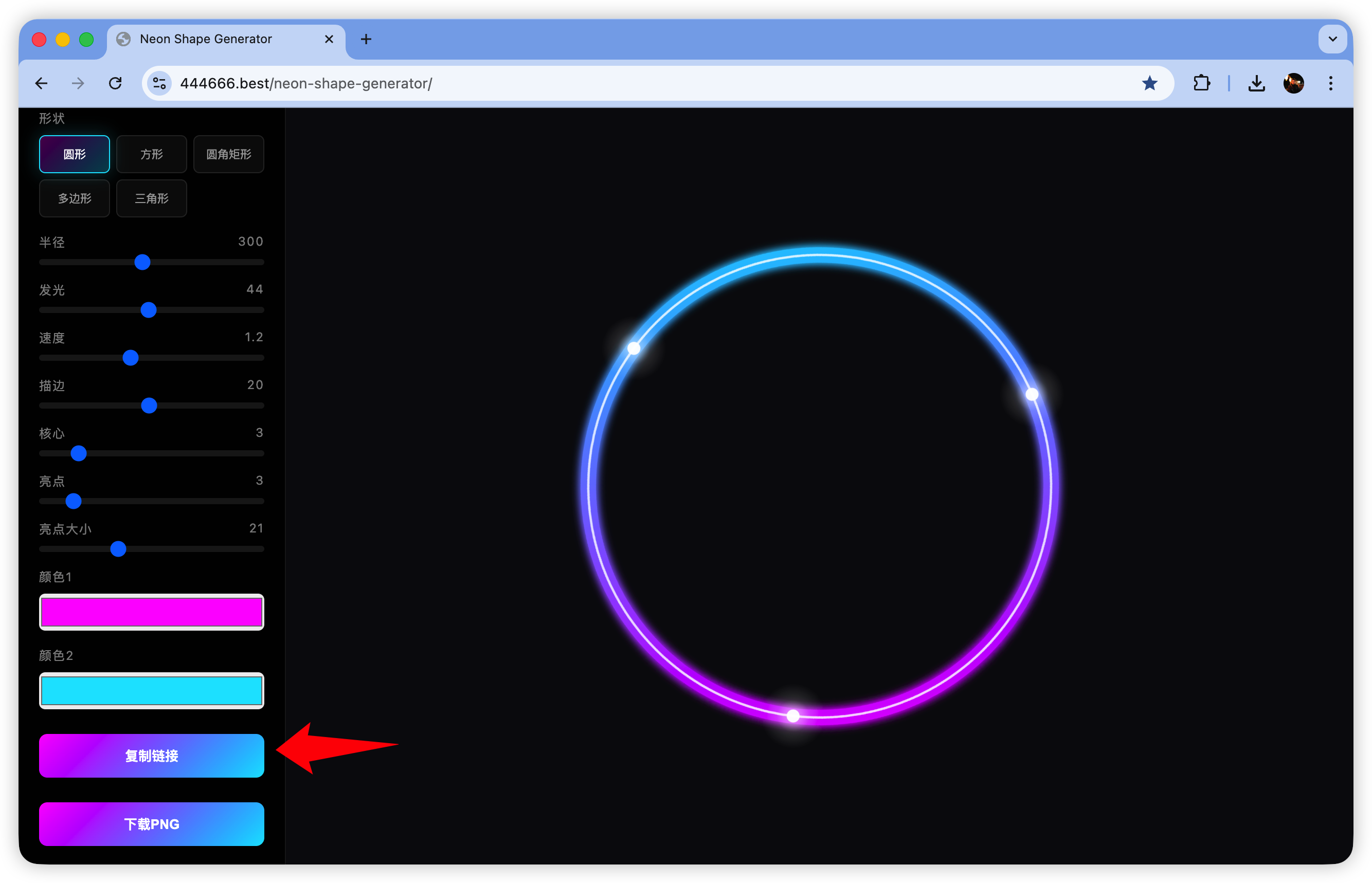
Task: Select the 三角形 shape option
Action: pos(151,198)
